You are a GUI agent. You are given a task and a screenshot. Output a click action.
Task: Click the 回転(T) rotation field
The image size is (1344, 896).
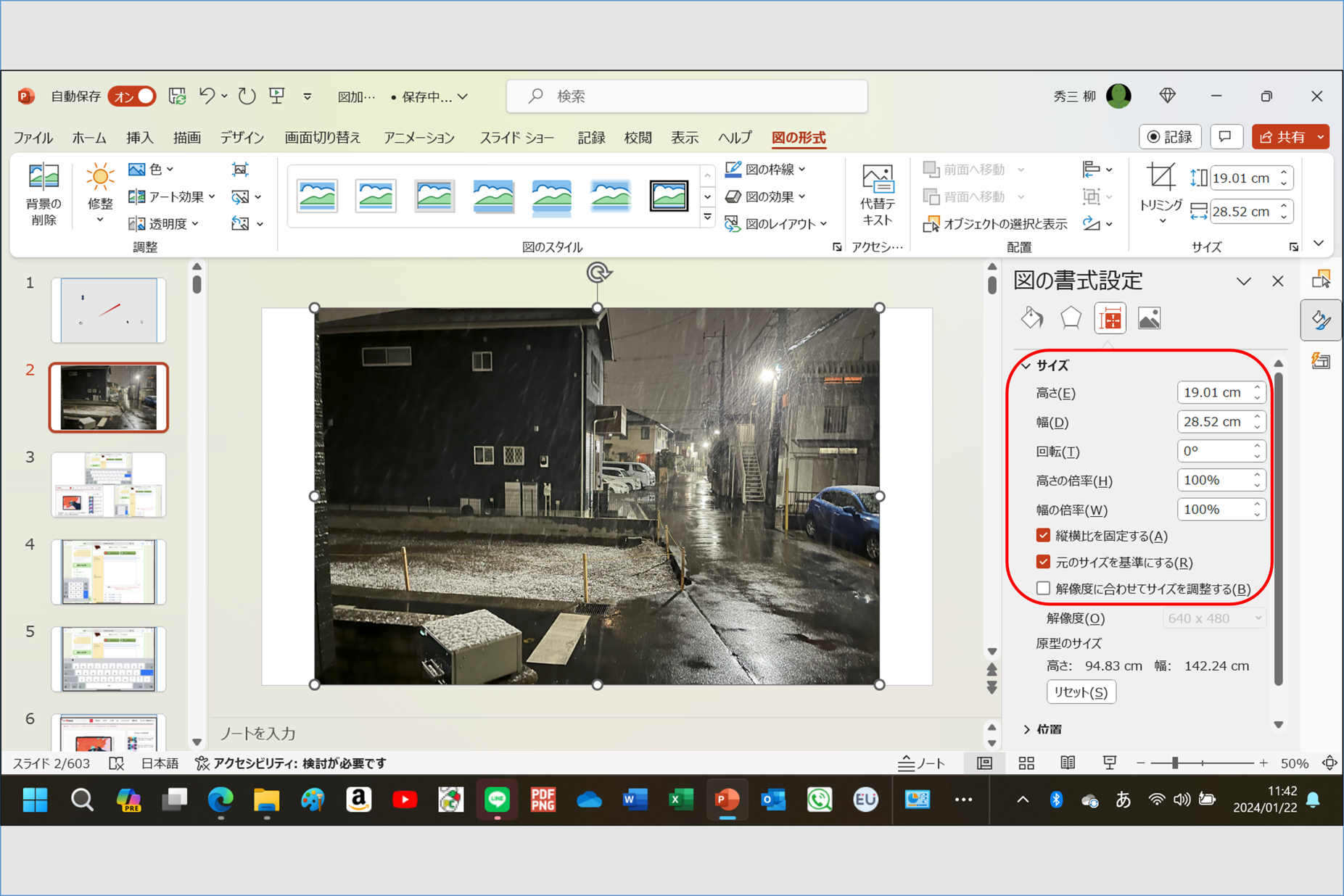tap(1221, 451)
